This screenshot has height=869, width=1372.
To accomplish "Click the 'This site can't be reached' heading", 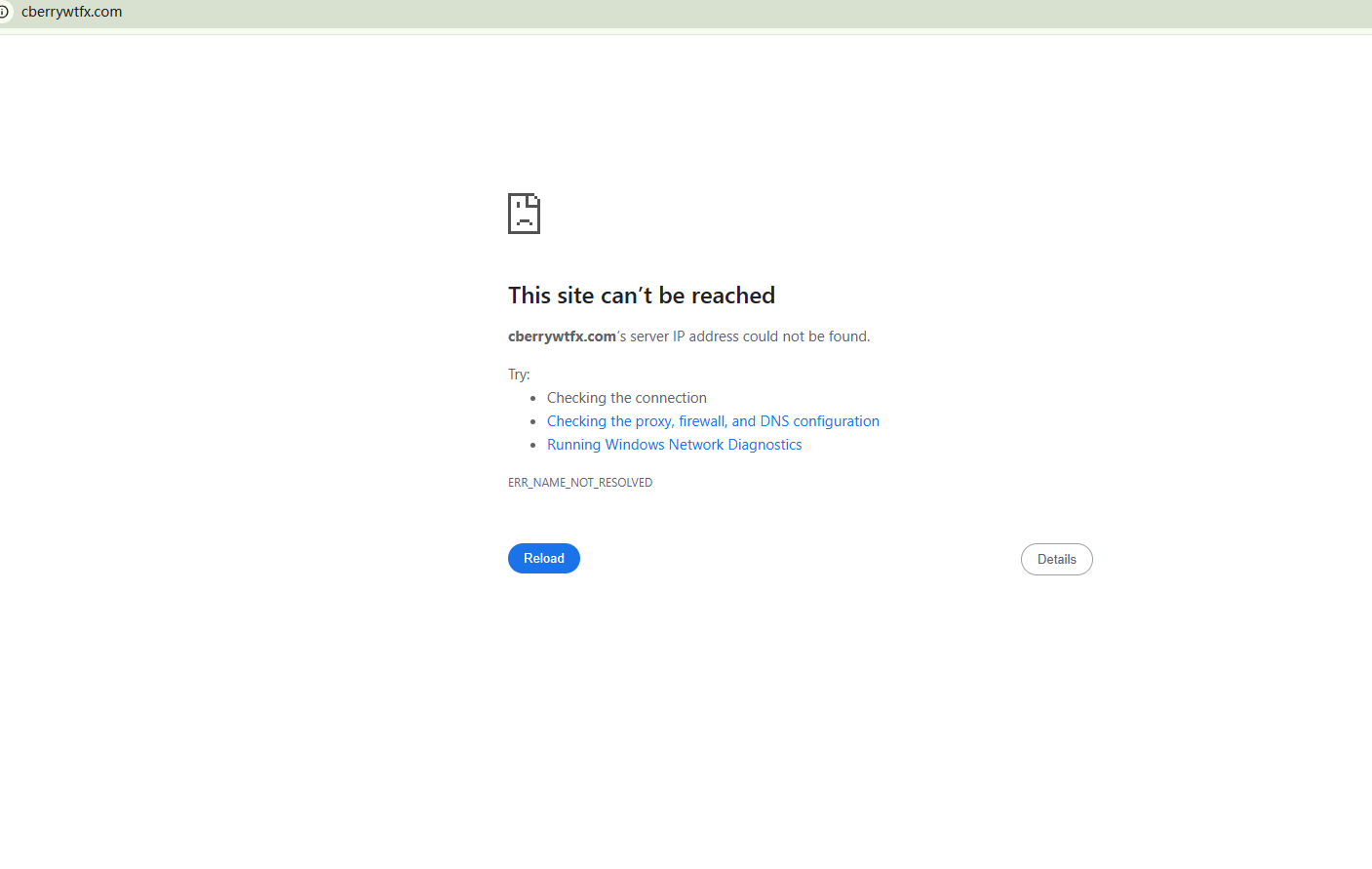I will point(642,296).
